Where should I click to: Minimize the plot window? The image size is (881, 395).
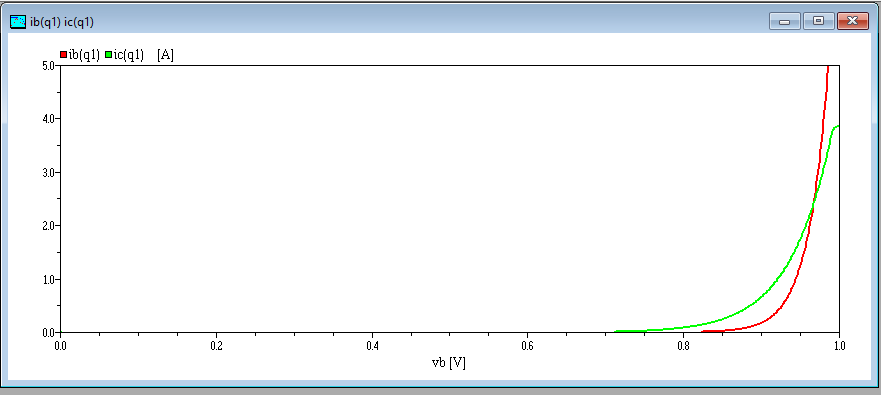coord(785,21)
